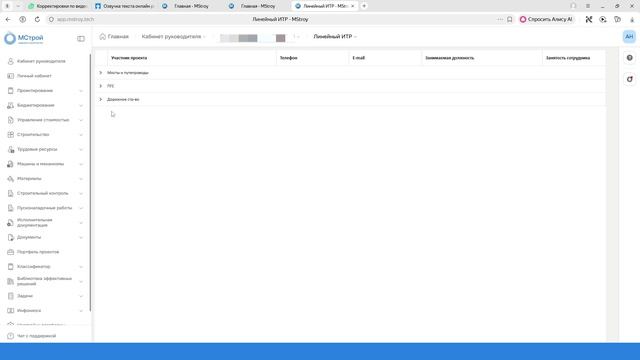This screenshot has width=640, height=360.
Task: Click the Спросить Алису AI button
Action: (546, 19)
